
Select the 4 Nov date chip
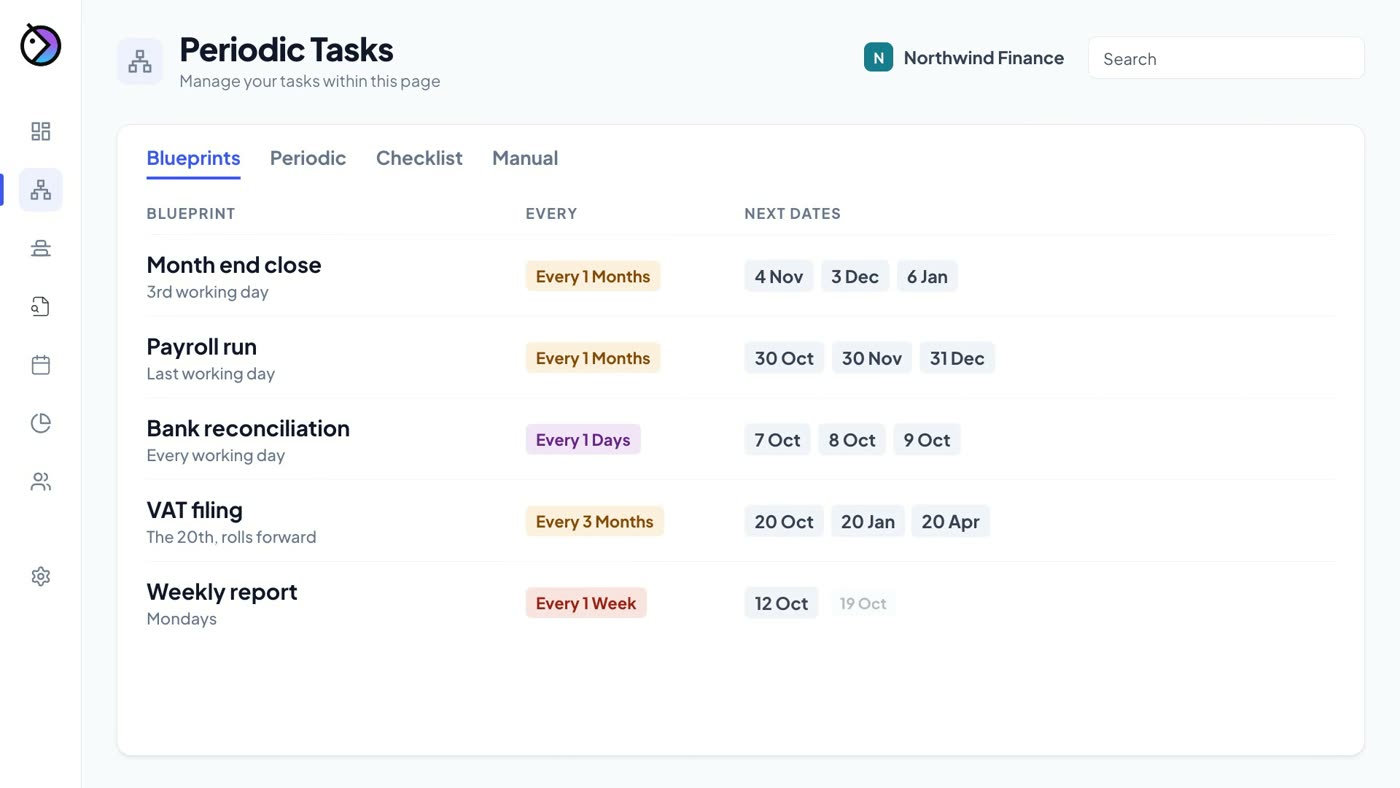779,277
